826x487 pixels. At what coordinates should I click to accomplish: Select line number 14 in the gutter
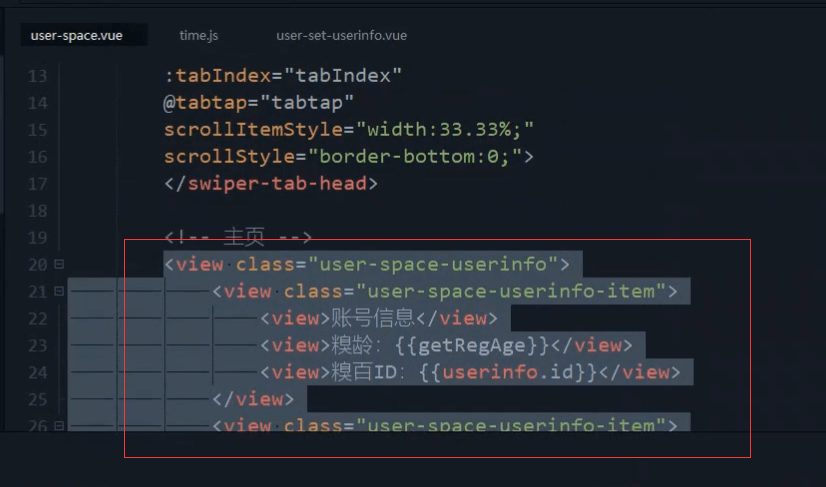pos(37,103)
